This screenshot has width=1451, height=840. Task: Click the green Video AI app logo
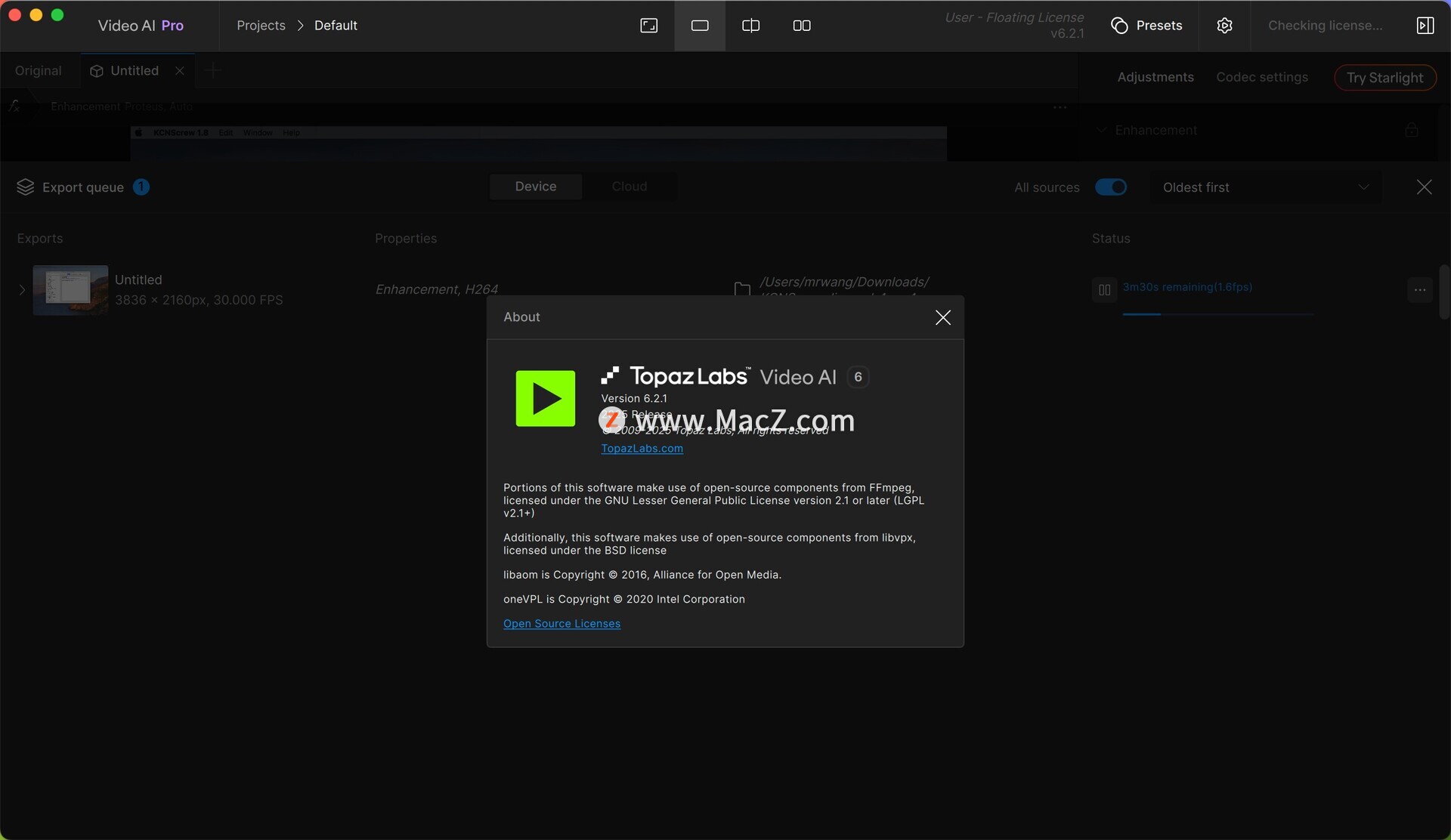(545, 398)
